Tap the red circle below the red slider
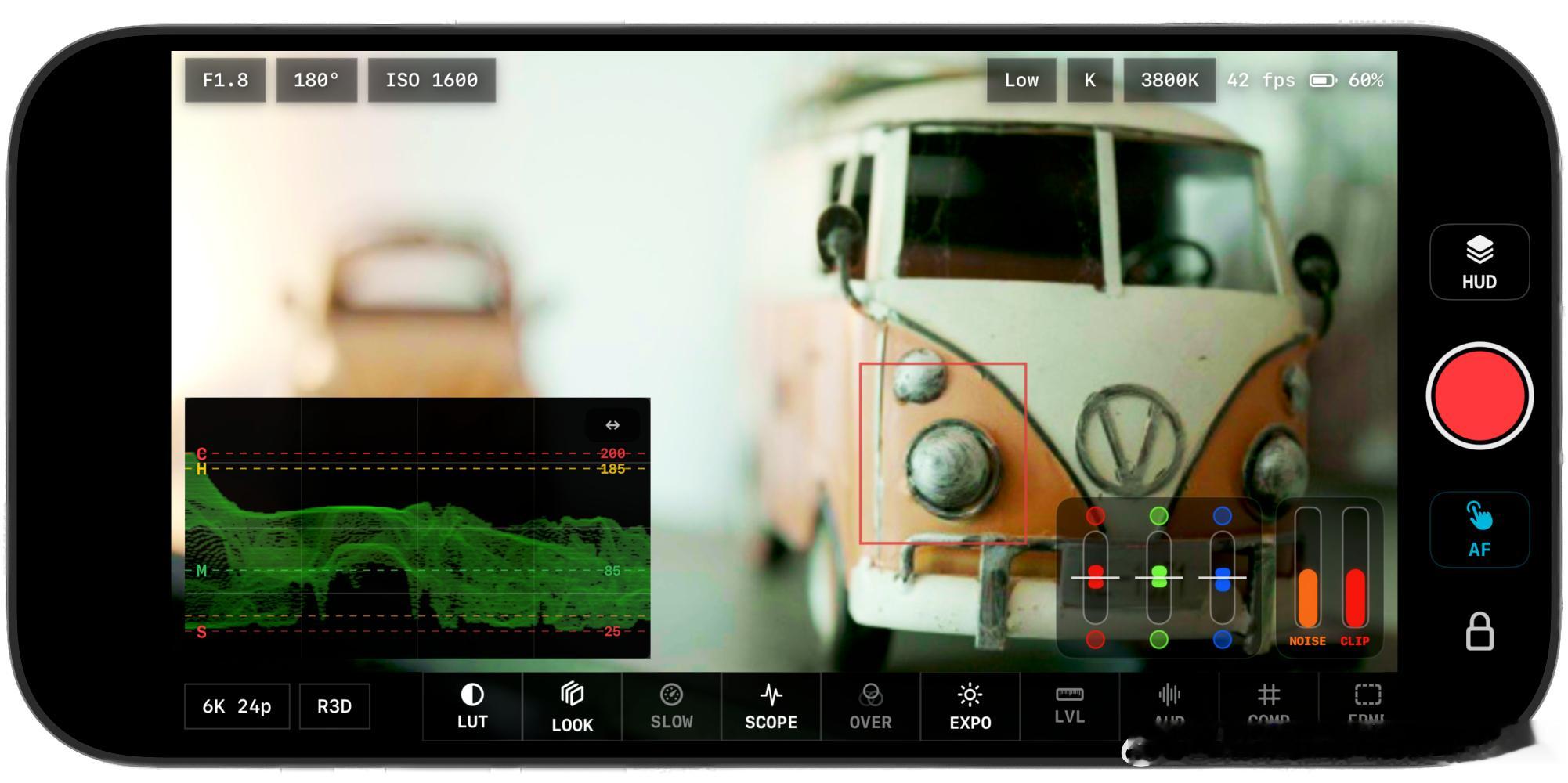Viewport: 1568px width, 783px height. point(1096,640)
